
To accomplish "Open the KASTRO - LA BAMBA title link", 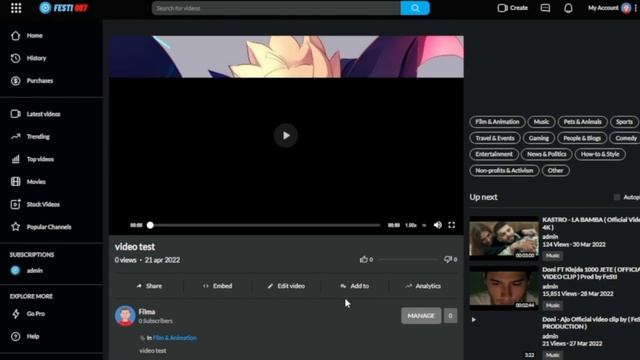I will tap(591, 223).
